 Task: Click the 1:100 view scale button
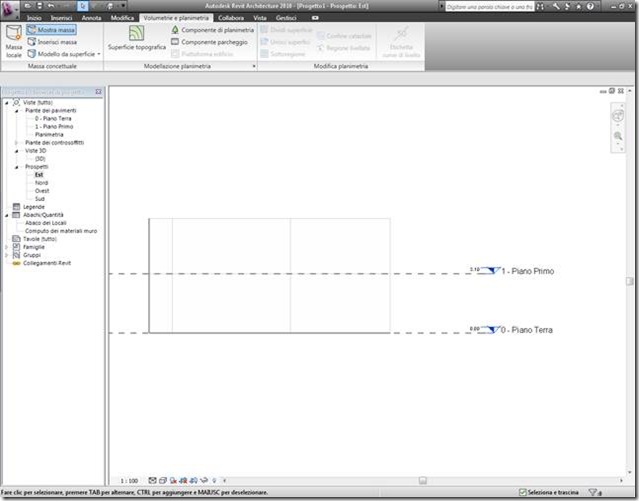tap(129, 481)
